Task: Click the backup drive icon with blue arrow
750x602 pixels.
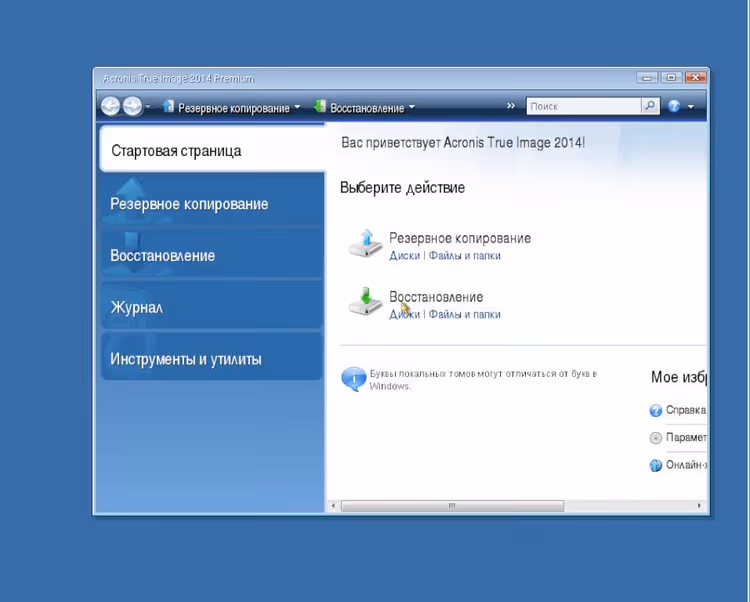Action: (x=365, y=243)
